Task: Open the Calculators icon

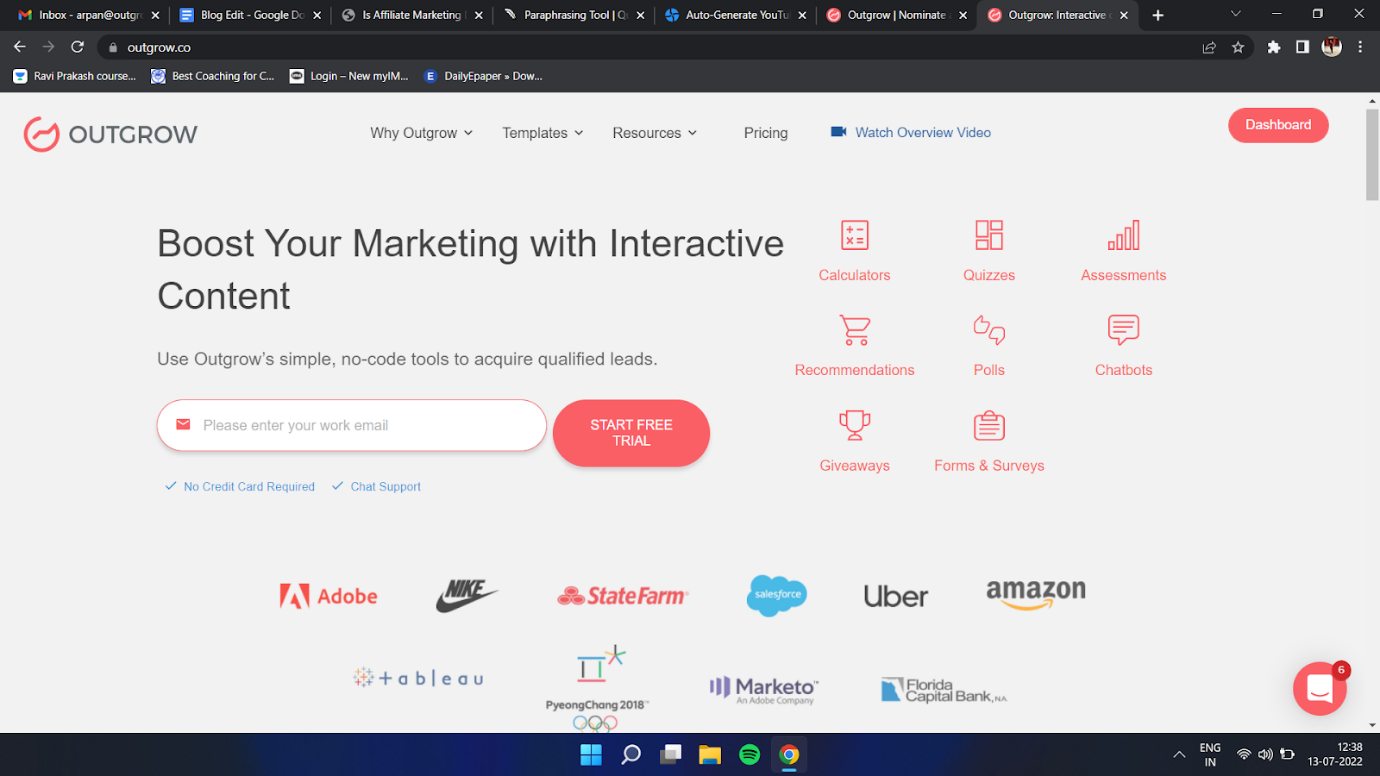Action: pyautogui.click(x=854, y=236)
